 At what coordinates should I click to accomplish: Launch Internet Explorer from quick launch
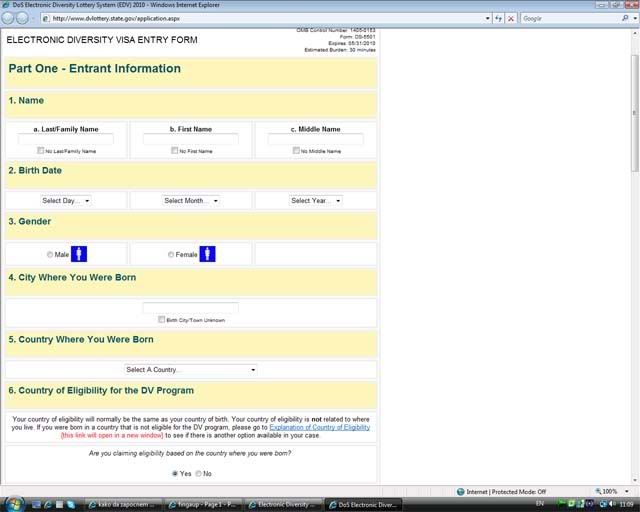(x=48, y=504)
